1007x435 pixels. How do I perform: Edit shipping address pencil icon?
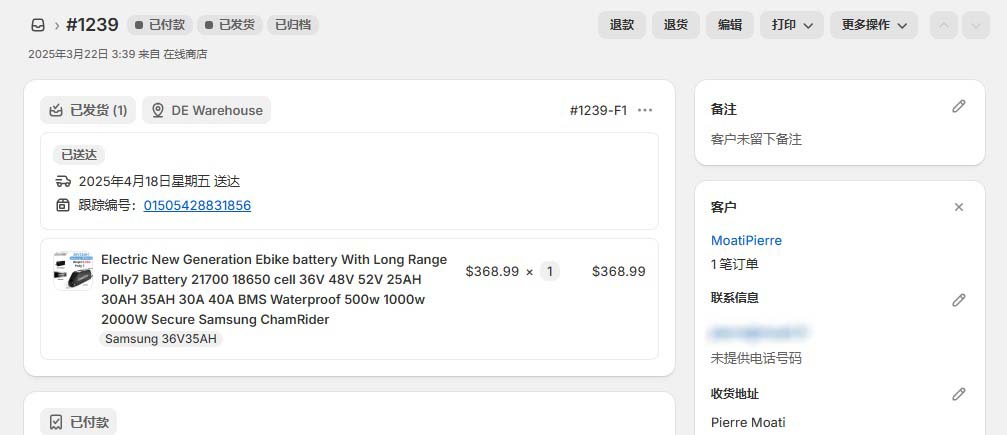958,394
